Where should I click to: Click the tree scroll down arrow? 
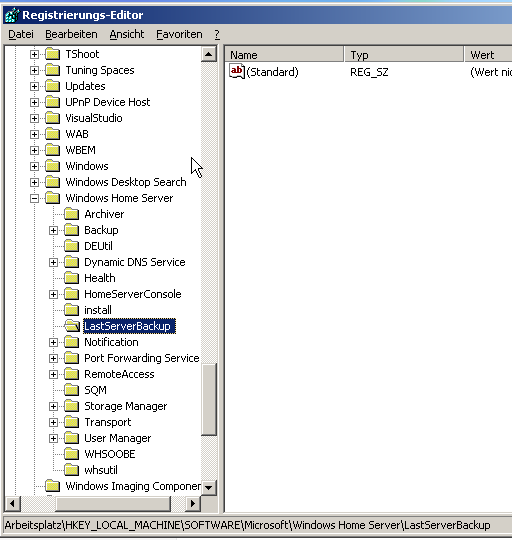[209, 487]
